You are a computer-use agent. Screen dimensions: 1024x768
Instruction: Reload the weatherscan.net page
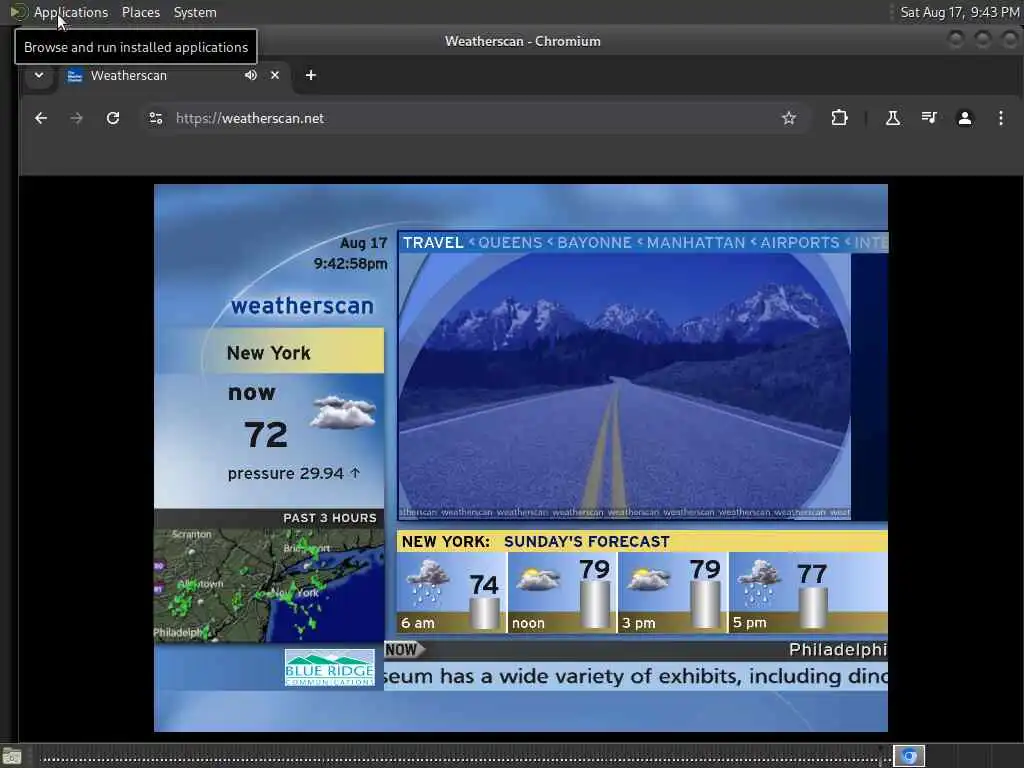(x=113, y=118)
